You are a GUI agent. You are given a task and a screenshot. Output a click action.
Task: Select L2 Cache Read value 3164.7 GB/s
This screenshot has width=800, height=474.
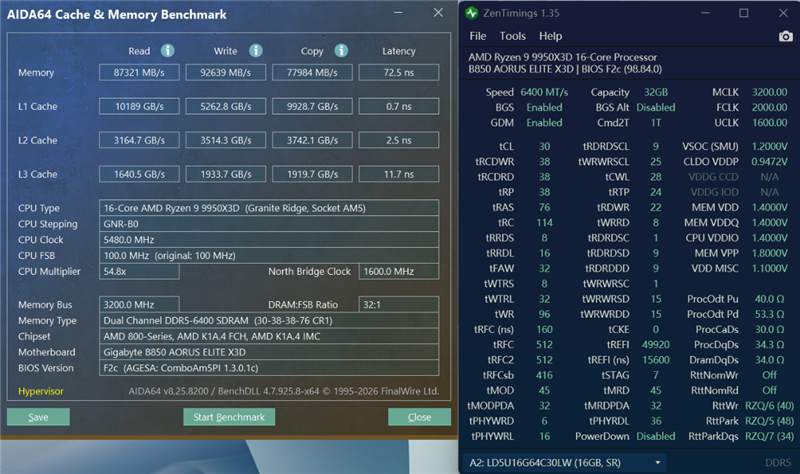pos(139,140)
